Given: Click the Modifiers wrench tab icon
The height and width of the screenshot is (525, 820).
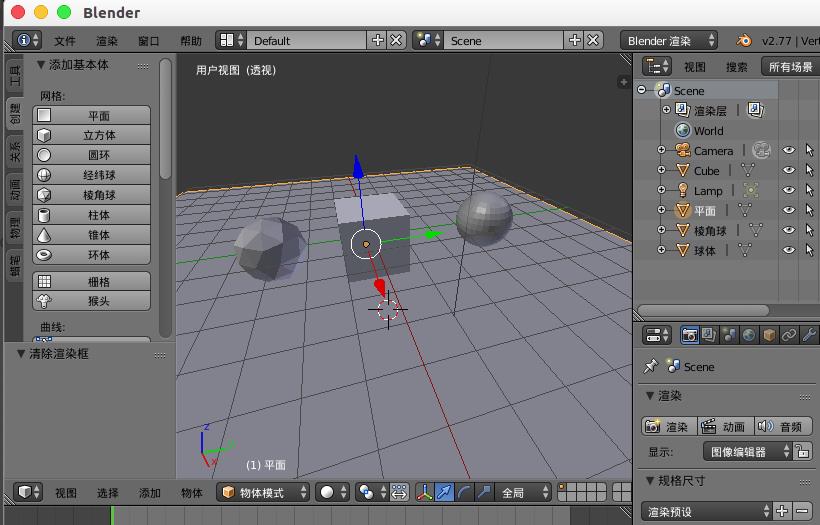Looking at the screenshot, I should 810,335.
